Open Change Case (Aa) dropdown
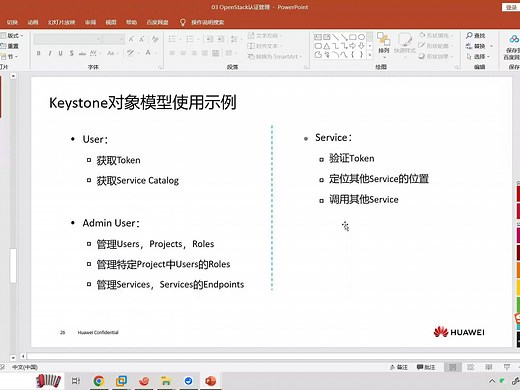 point(112,53)
